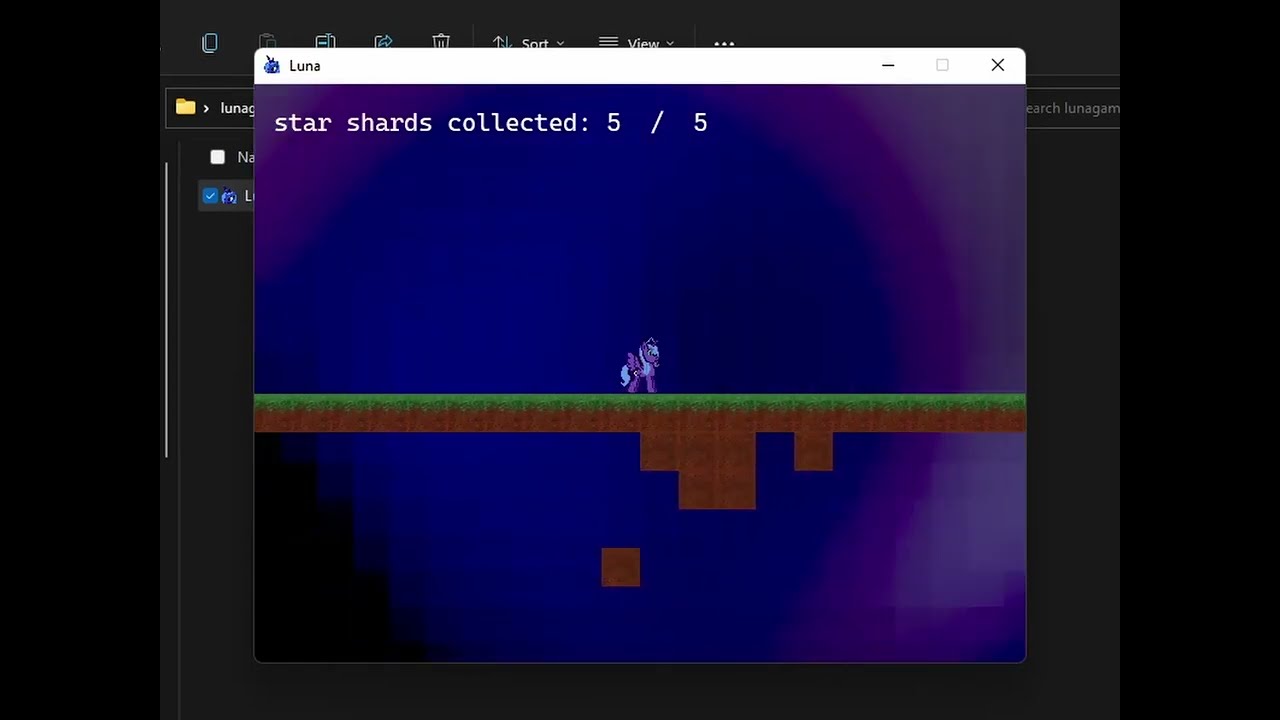Click the "star shards collected" text
The image size is (1280, 720).
click(x=432, y=123)
